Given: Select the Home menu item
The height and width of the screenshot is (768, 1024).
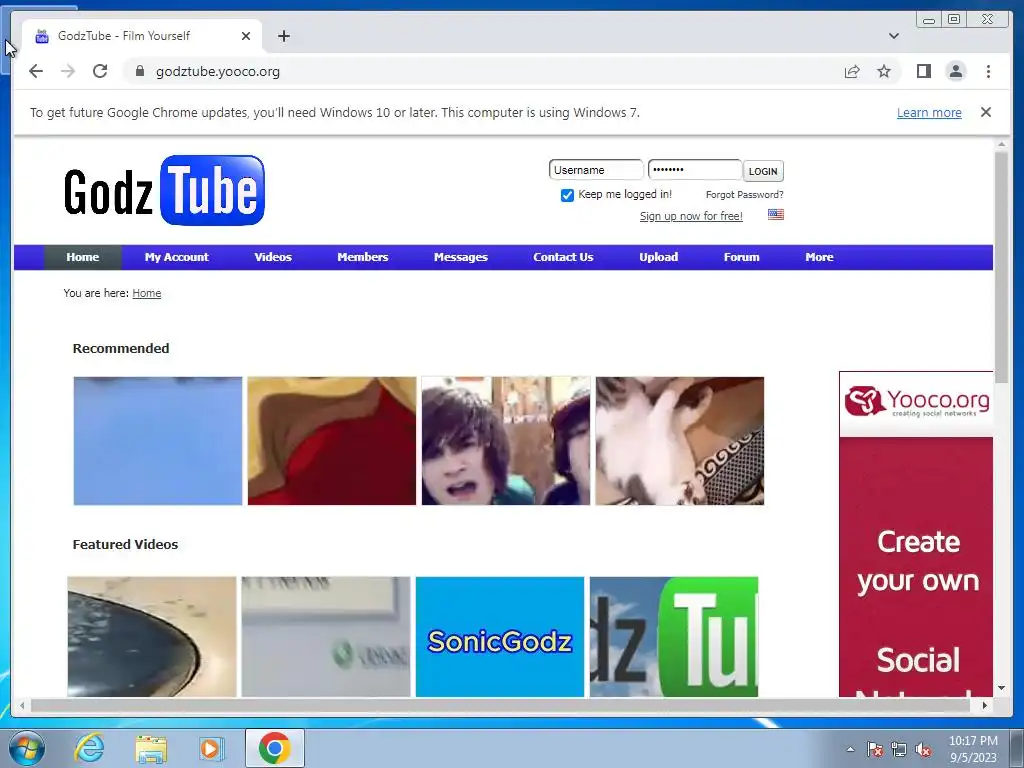Looking at the screenshot, I should (82, 257).
